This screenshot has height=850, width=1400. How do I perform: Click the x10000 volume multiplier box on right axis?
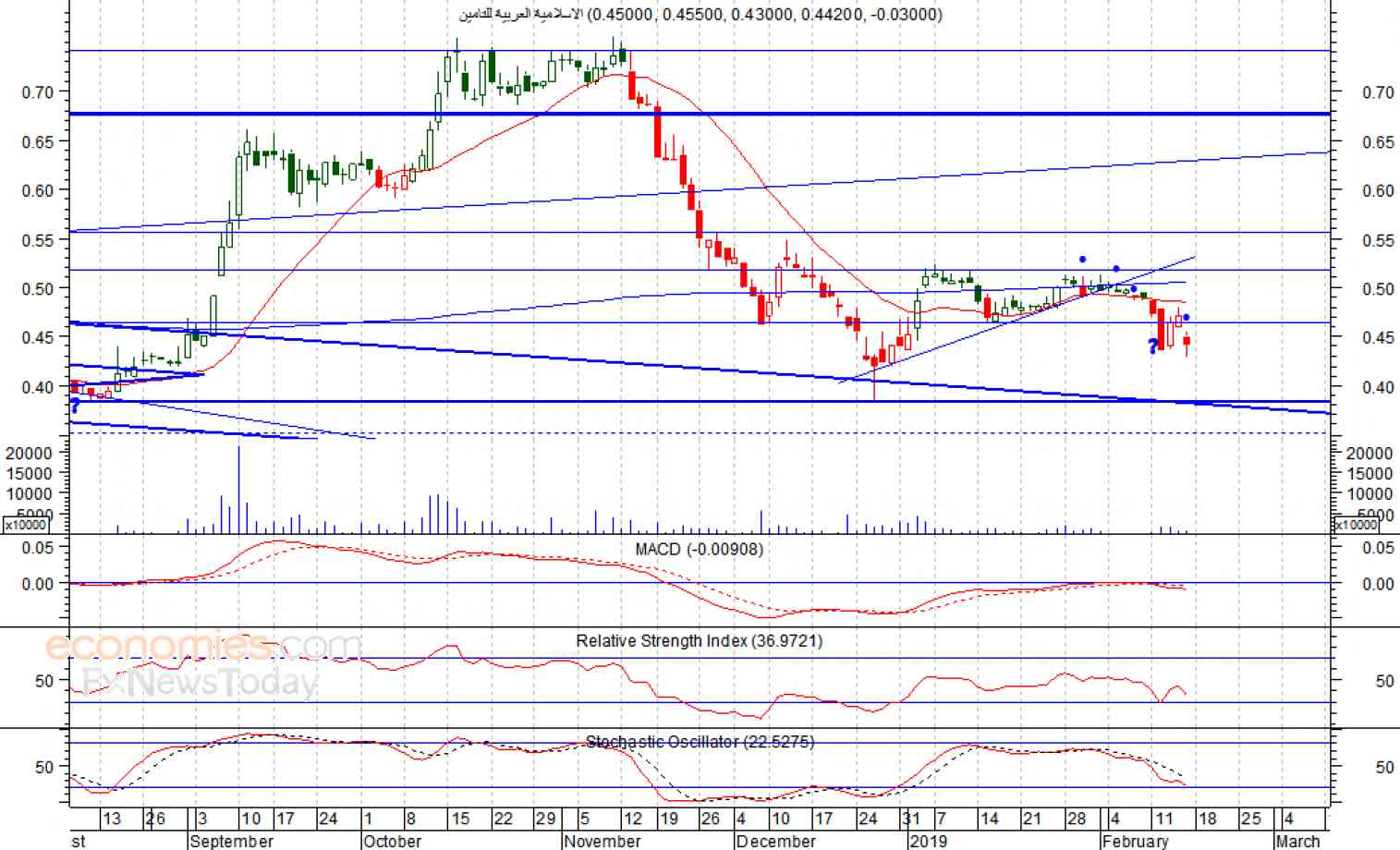tap(1357, 525)
